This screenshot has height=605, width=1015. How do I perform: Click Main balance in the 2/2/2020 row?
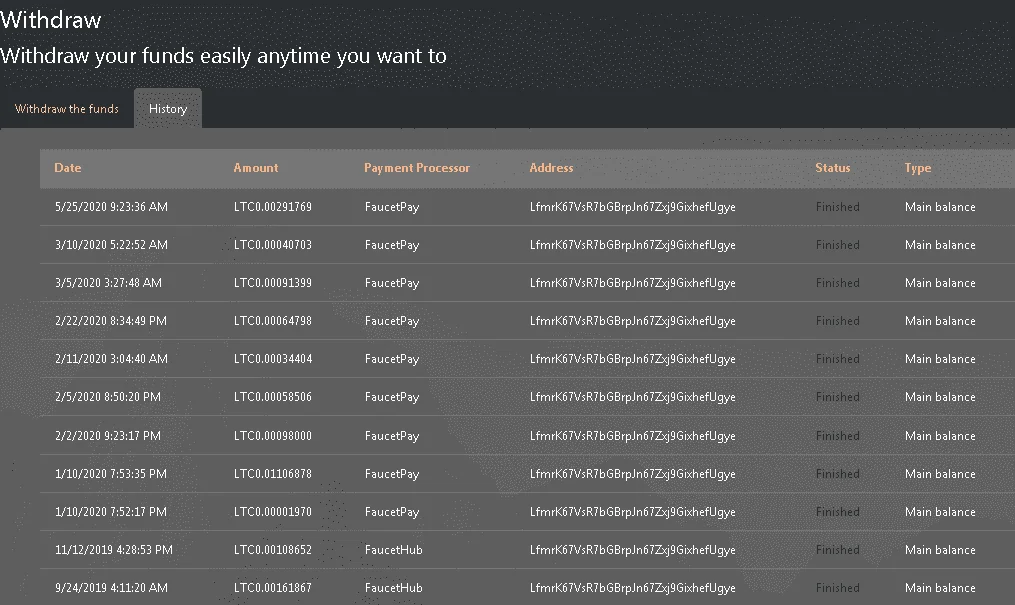(x=940, y=435)
